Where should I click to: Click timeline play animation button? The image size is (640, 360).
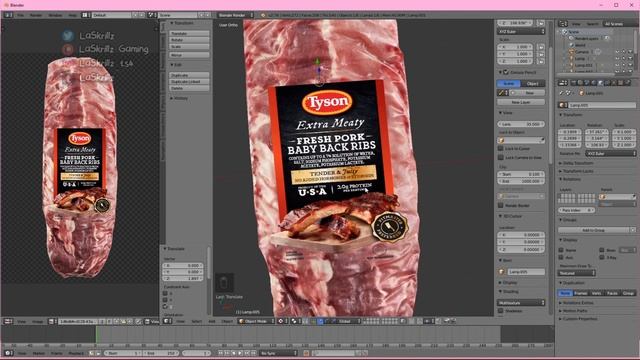coord(240,353)
